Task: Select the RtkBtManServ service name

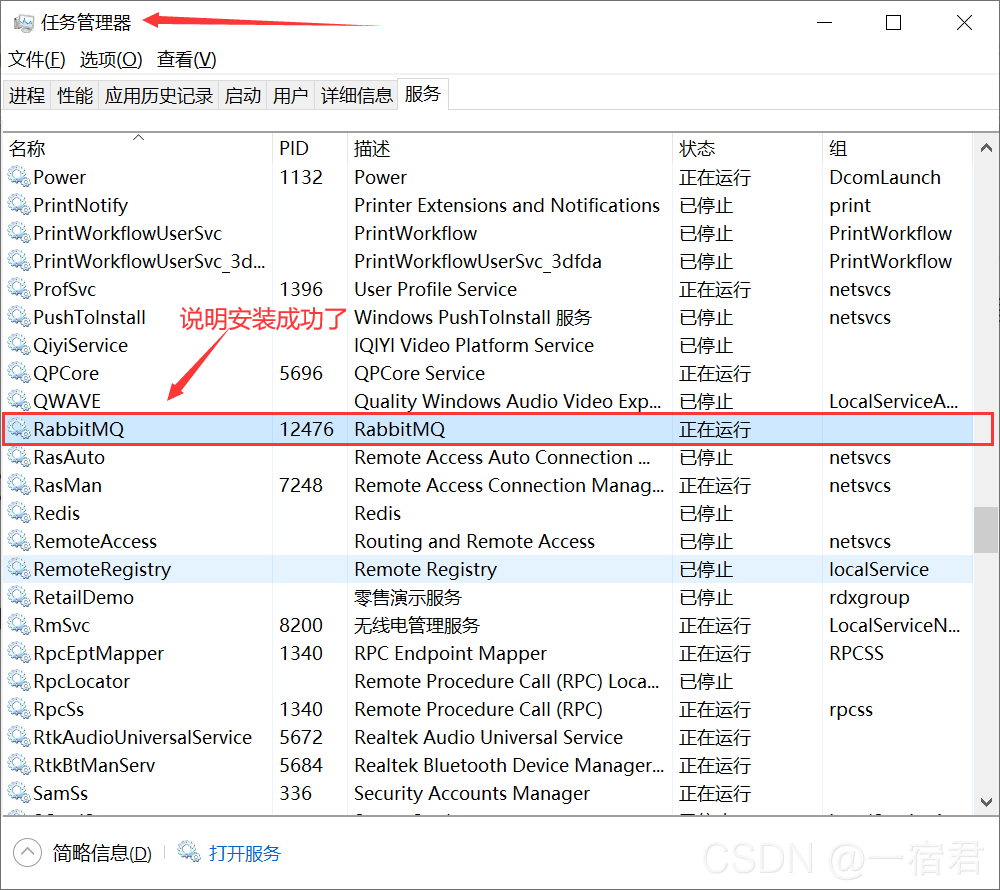Action: [94, 765]
